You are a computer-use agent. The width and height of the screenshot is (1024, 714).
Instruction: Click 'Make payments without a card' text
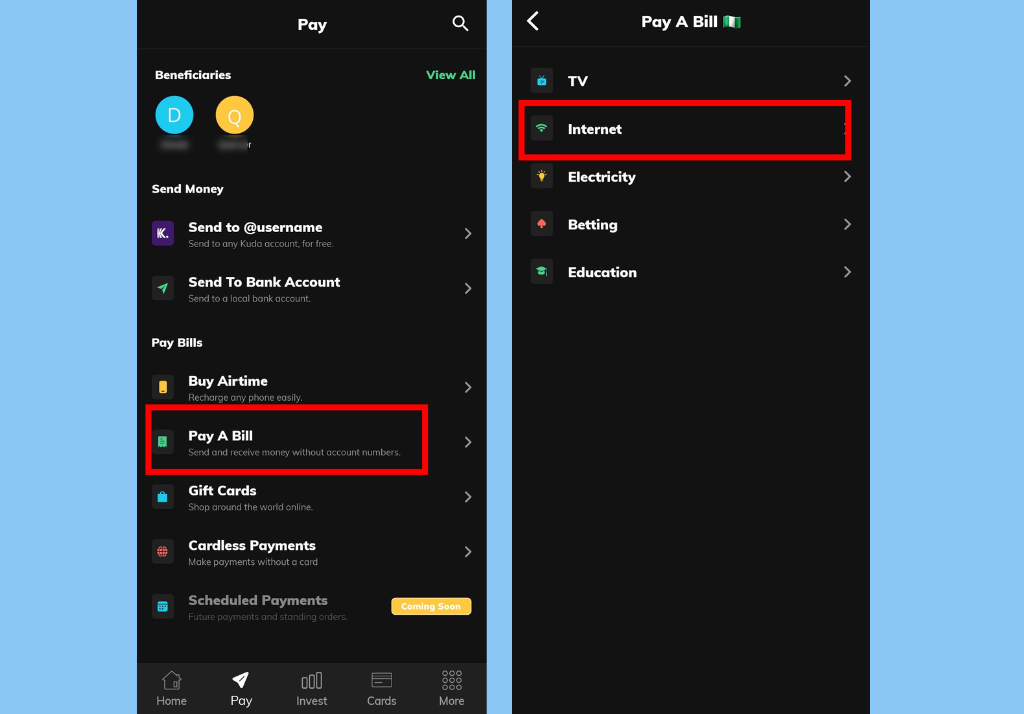(x=253, y=562)
